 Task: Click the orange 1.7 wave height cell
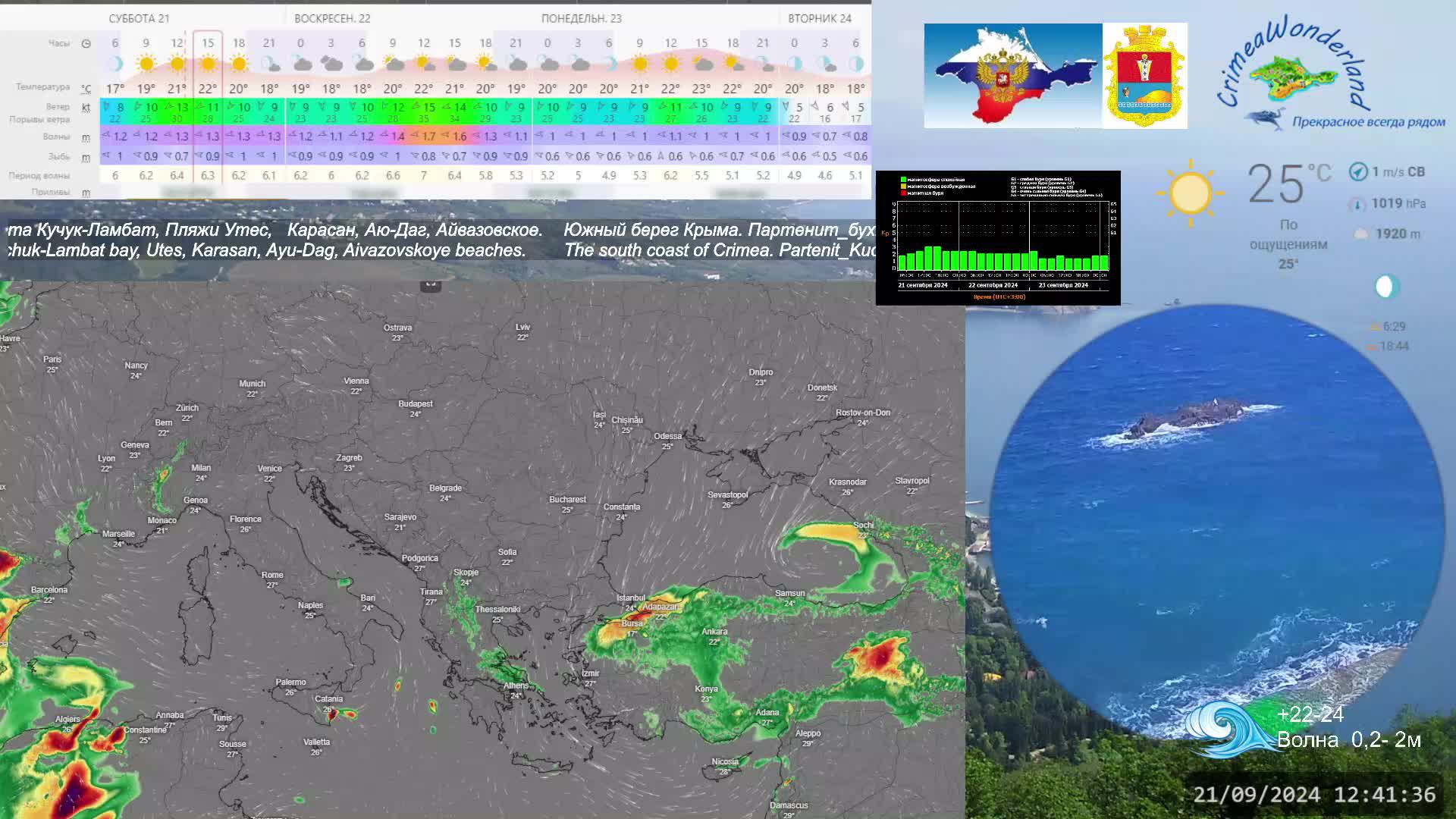point(425,136)
